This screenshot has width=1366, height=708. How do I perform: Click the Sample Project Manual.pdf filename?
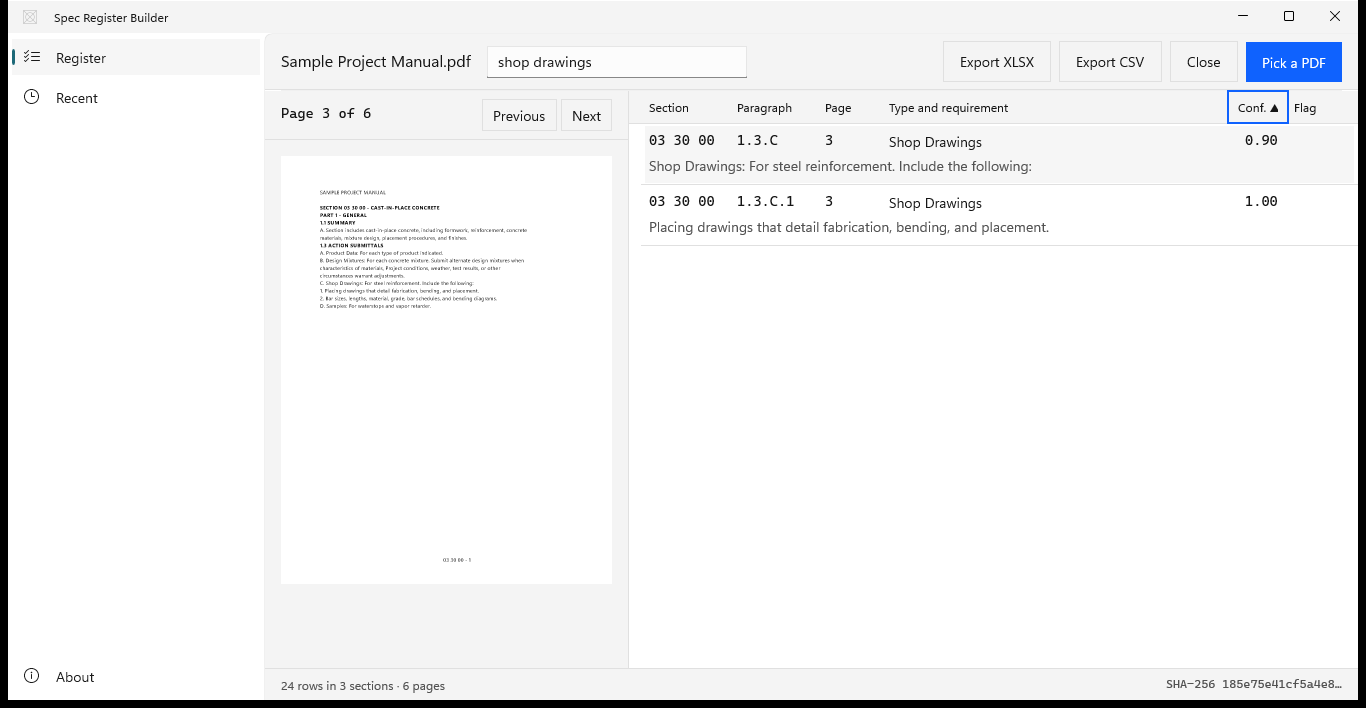point(376,62)
